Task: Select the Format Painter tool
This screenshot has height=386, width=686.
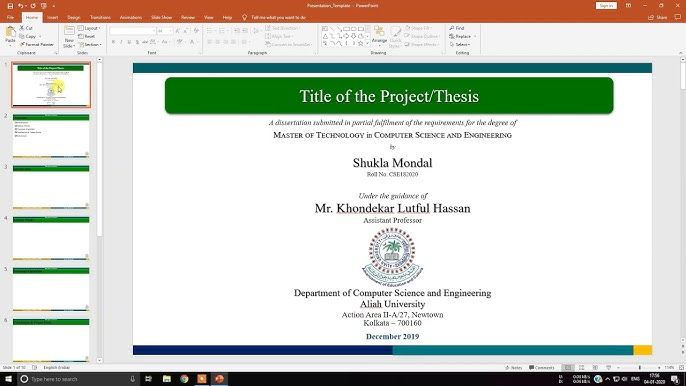Action: pyautogui.click(x=36, y=44)
